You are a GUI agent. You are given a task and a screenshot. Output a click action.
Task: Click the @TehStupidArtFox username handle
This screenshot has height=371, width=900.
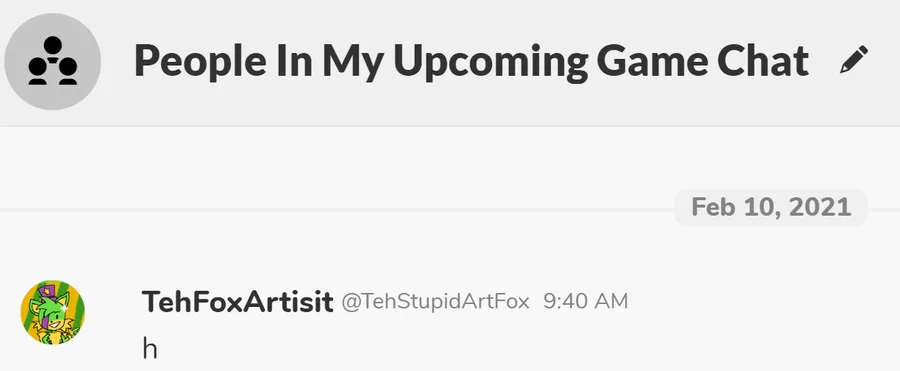[435, 302]
